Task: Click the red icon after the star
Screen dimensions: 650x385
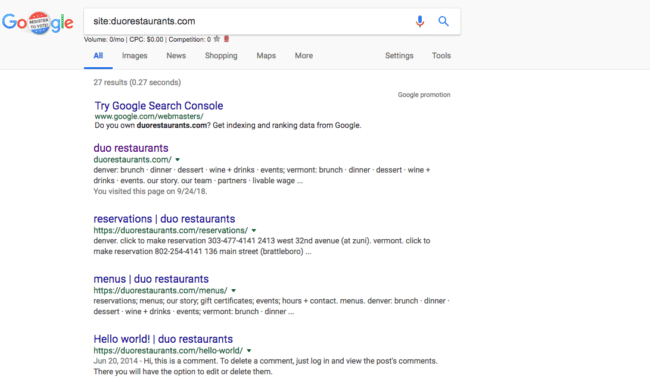Action: pyautogui.click(x=226, y=39)
